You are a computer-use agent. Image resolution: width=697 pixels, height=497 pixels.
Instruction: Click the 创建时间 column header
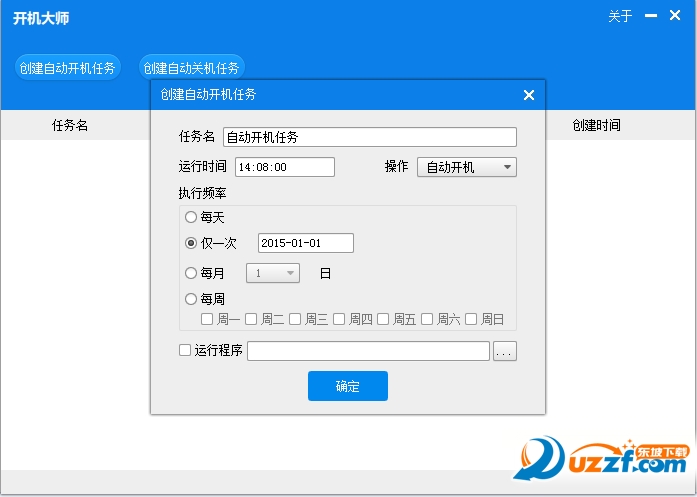[x=596, y=125]
